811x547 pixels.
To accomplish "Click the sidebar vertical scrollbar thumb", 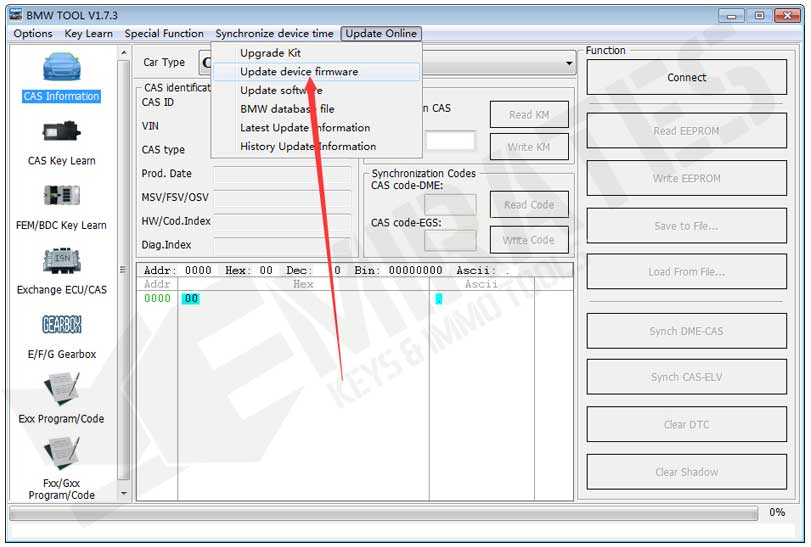I will coord(123,269).
